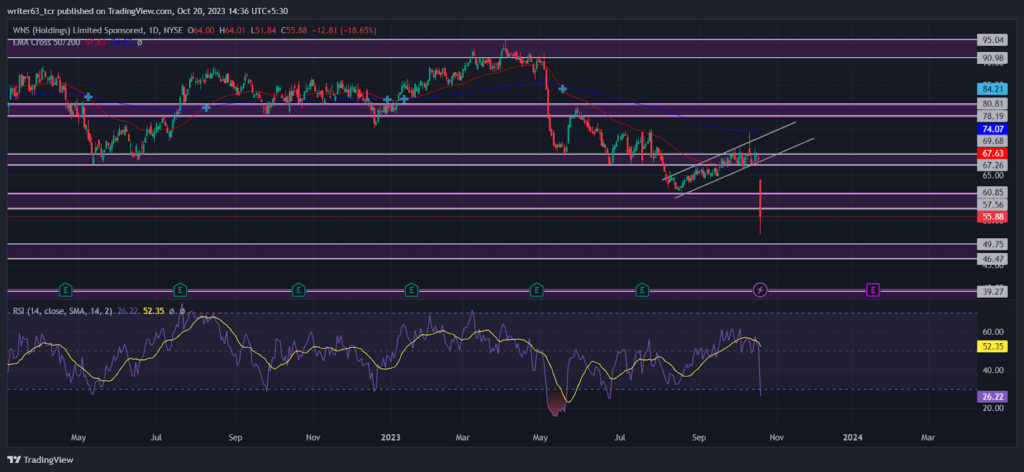This screenshot has width=1024, height=472.
Task: Click the 2024 label on the time axis
Action: tap(852, 435)
